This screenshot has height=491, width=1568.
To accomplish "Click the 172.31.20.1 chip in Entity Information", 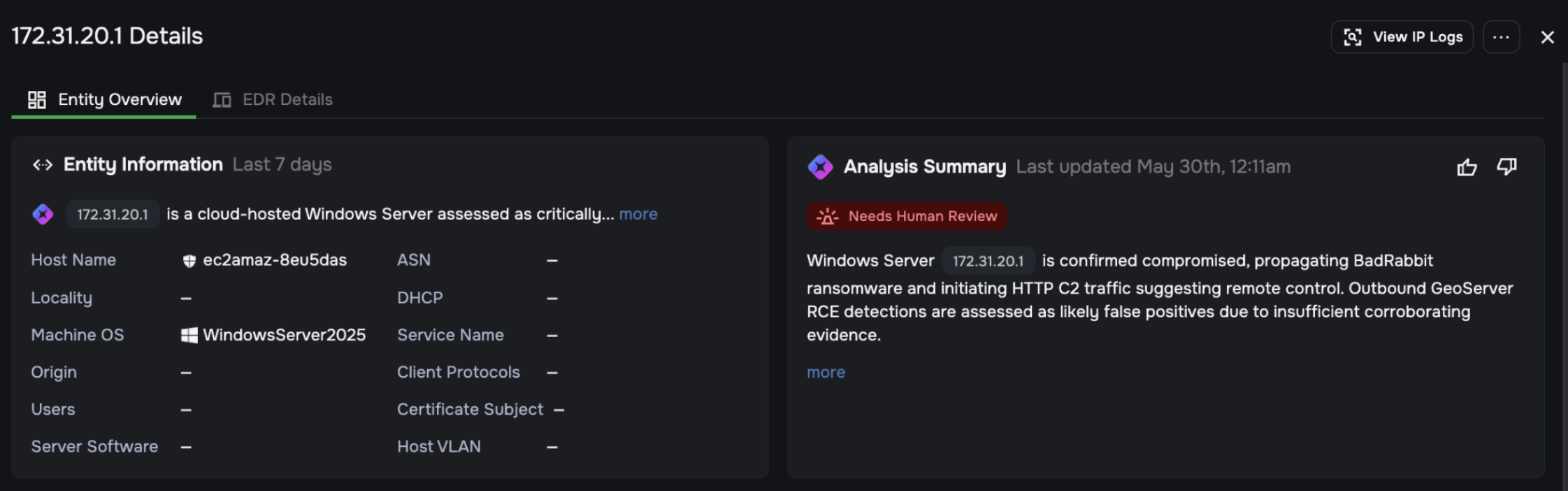I will (113, 214).
